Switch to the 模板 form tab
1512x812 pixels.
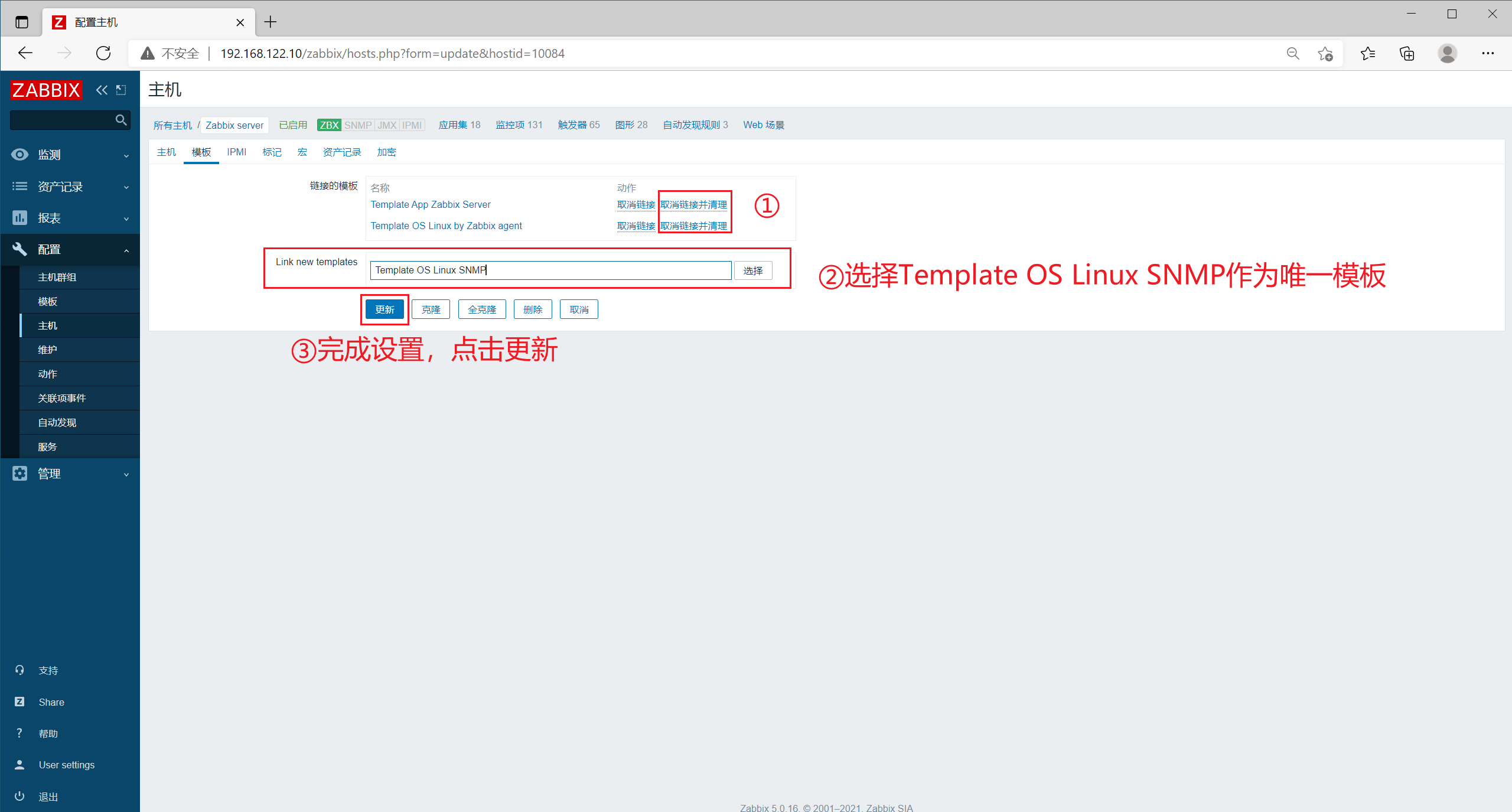click(x=201, y=152)
